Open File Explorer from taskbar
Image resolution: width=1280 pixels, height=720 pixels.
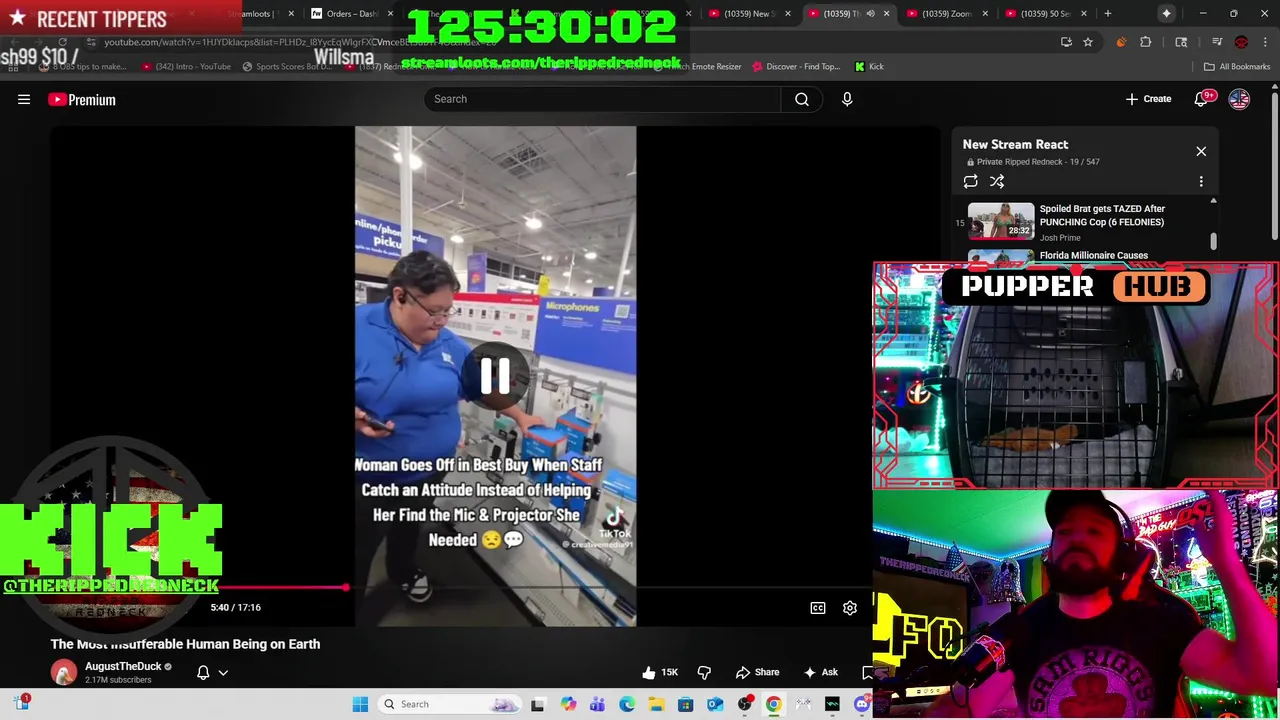coord(656,704)
